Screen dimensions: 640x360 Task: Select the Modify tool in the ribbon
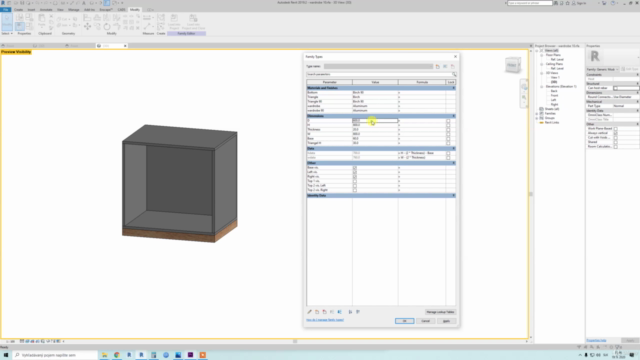(7, 22)
